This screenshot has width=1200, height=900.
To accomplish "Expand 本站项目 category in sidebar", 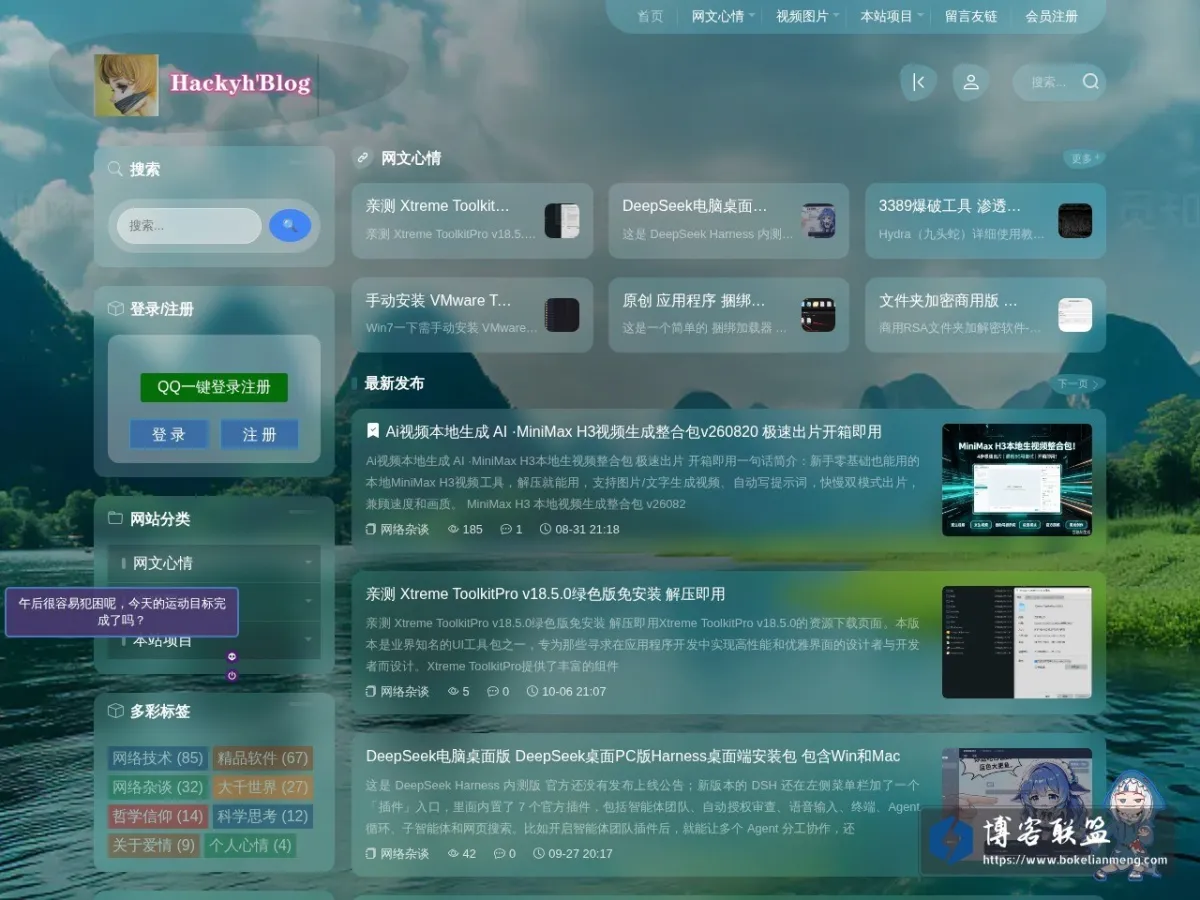I will [x=308, y=640].
